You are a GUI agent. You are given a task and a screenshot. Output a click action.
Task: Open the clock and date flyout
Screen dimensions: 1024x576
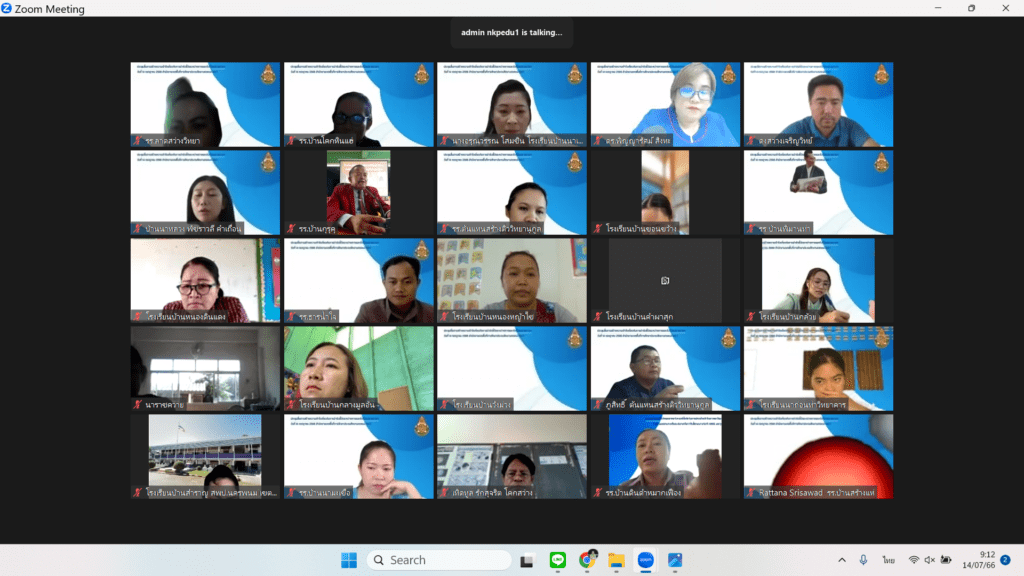pyautogui.click(x=978, y=560)
